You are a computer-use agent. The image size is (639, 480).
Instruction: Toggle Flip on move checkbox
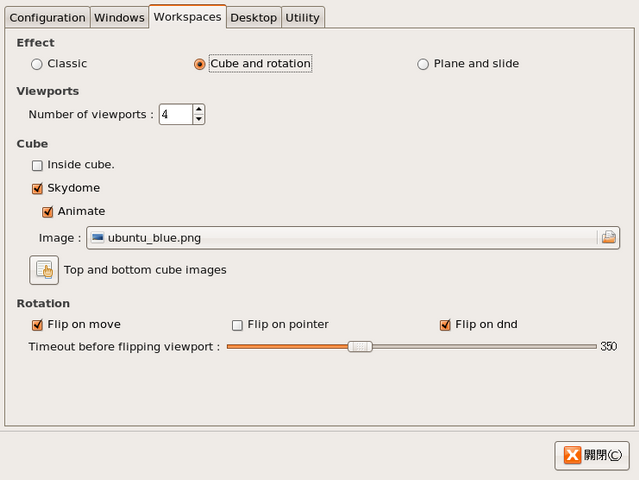(37, 325)
